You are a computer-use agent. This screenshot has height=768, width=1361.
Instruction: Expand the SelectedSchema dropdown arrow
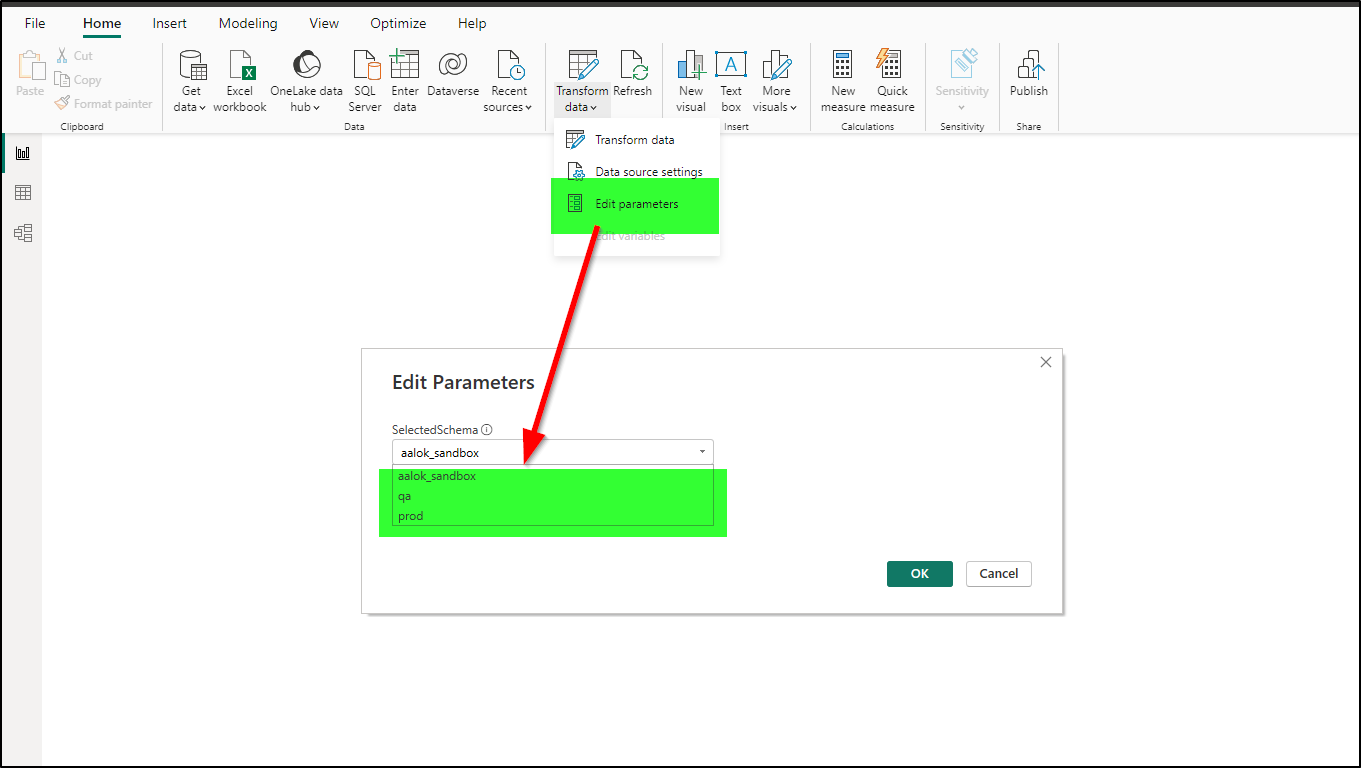click(702, 452)
